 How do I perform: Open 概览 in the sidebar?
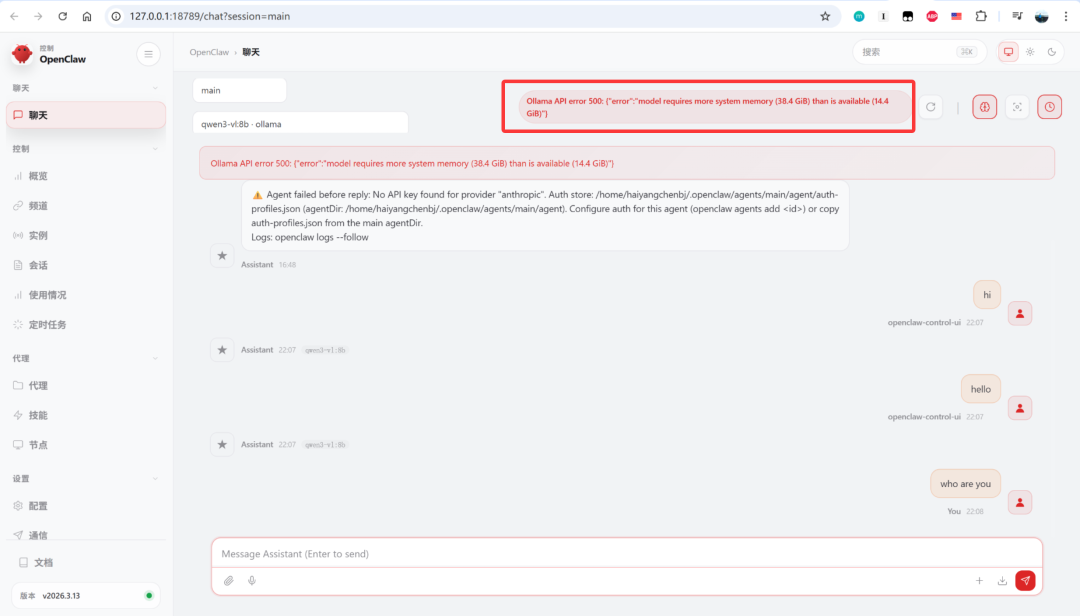[x=86, y=176]
